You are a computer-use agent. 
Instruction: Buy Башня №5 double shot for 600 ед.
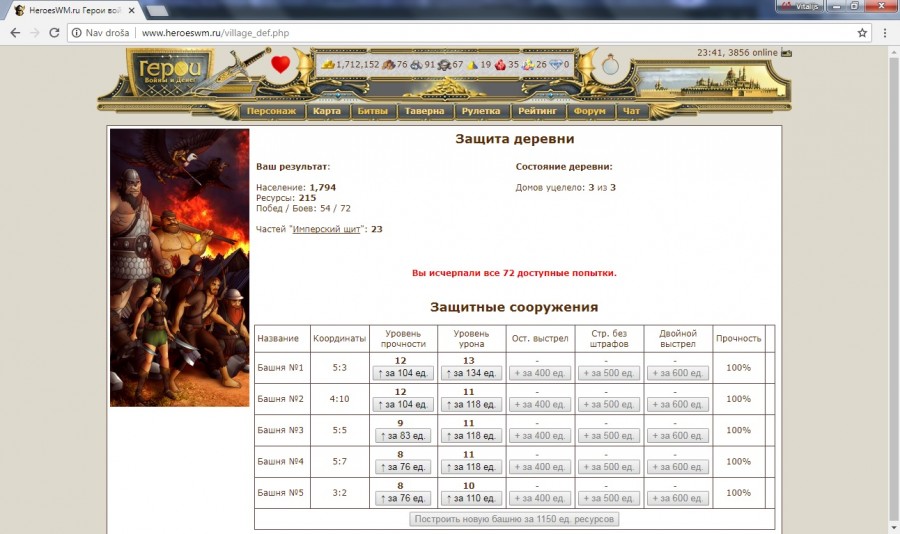coord(677,498)
